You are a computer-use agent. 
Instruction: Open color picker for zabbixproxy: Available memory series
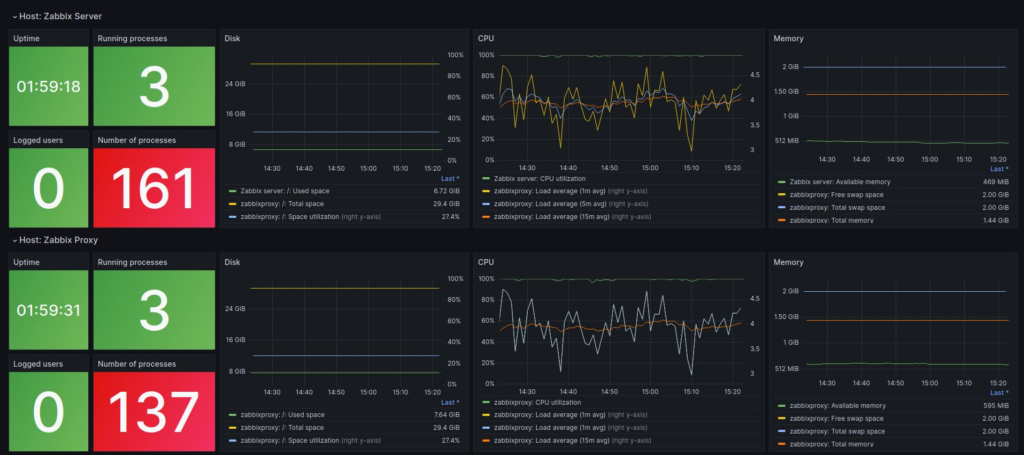pyautogui.click(x=782, y=407)
